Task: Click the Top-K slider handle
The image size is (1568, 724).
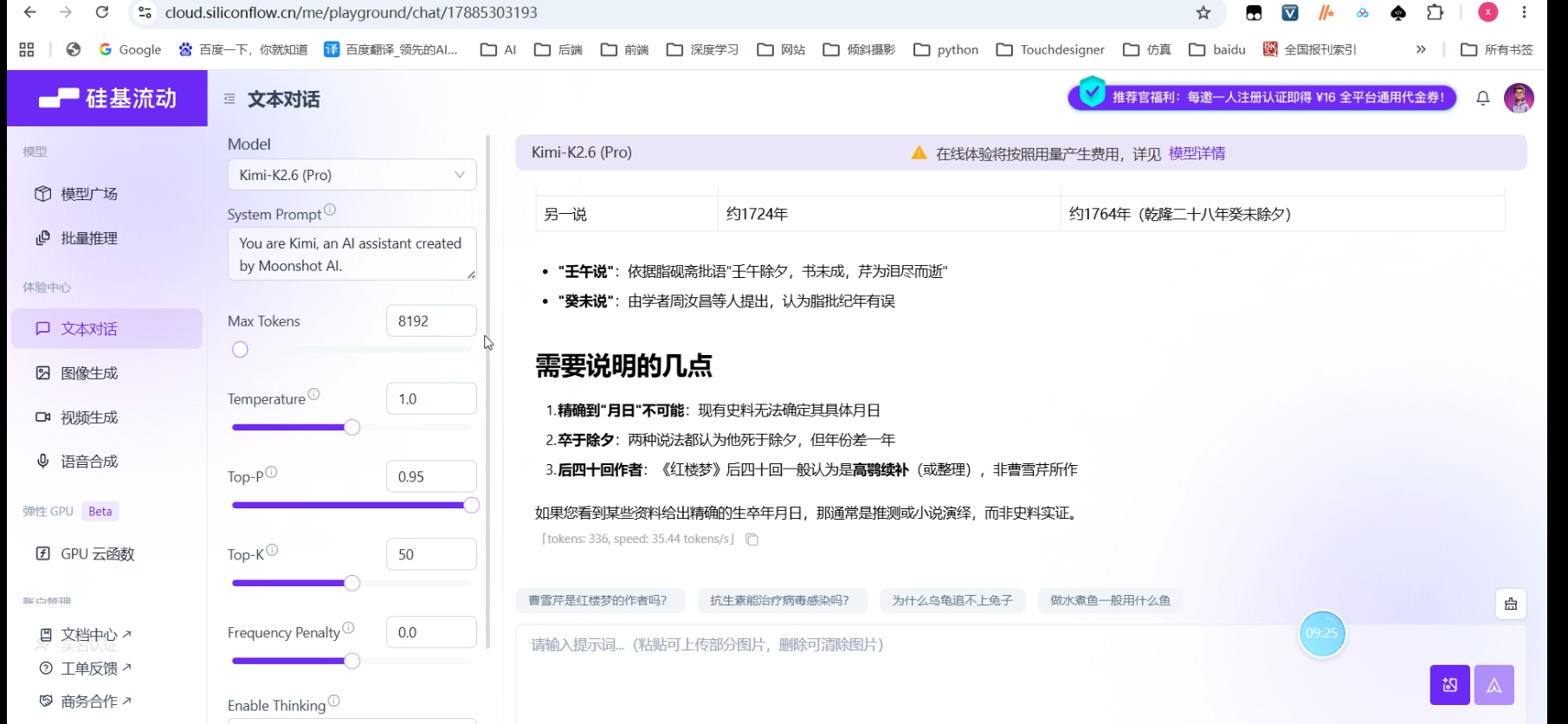Action: [x=352, y=584]
